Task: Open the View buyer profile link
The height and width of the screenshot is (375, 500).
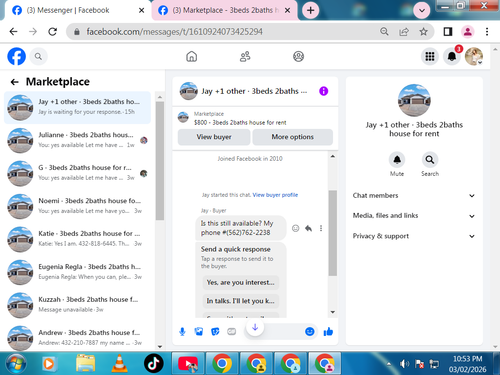Action: 275,195
